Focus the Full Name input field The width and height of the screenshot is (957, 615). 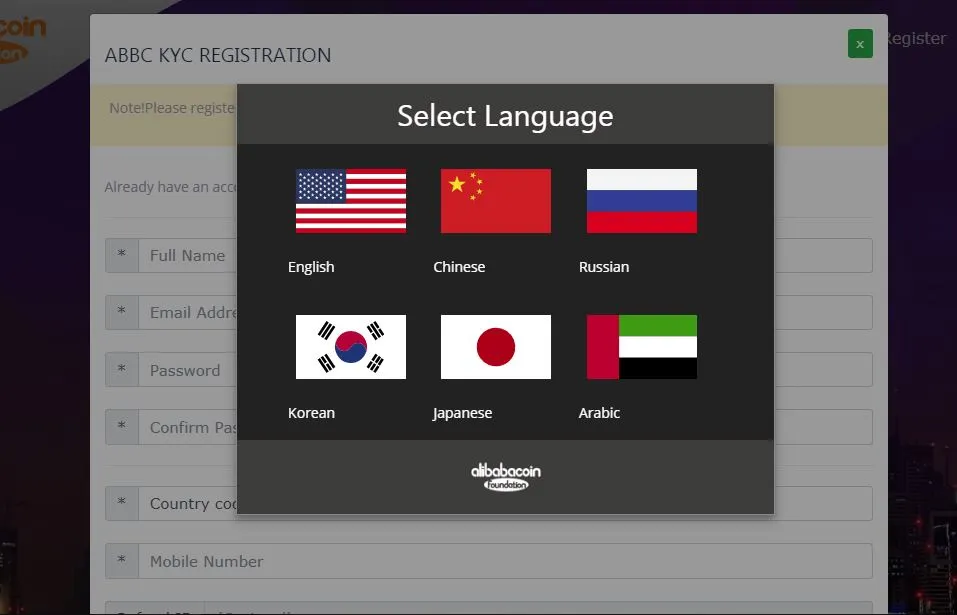[505, 256]
